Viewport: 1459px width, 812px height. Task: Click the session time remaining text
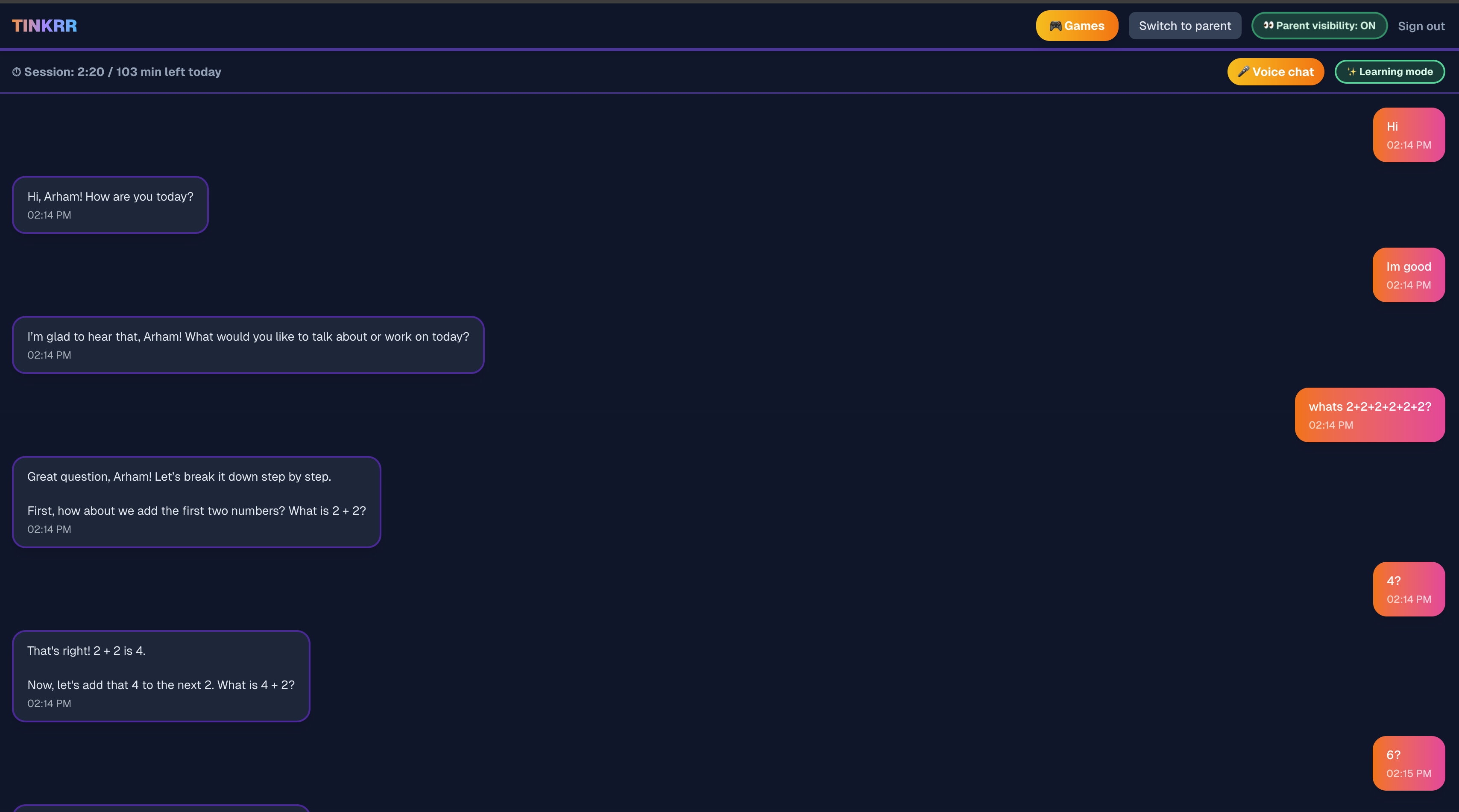122,72
